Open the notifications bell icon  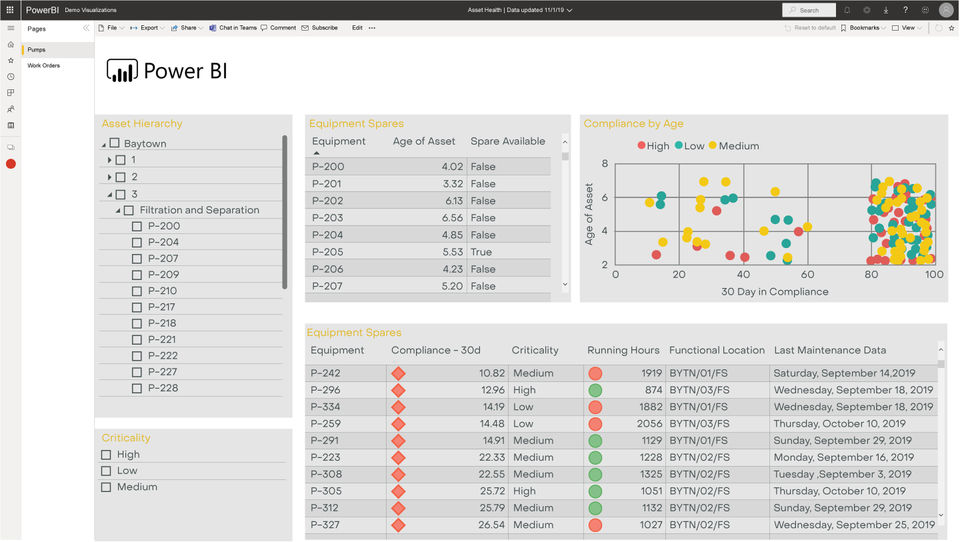(x=847, y=10)
